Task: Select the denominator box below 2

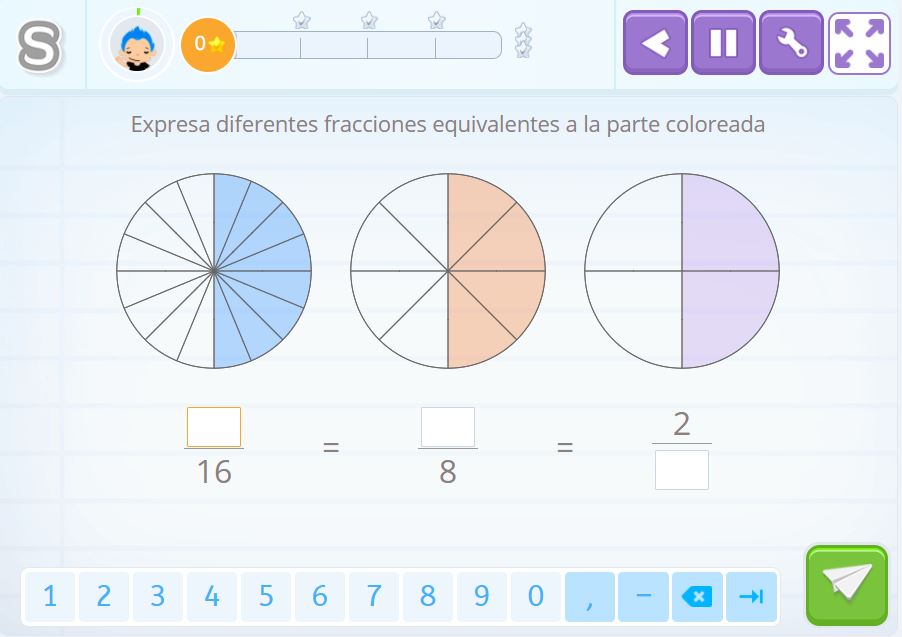Action: (x=682, y=470)
